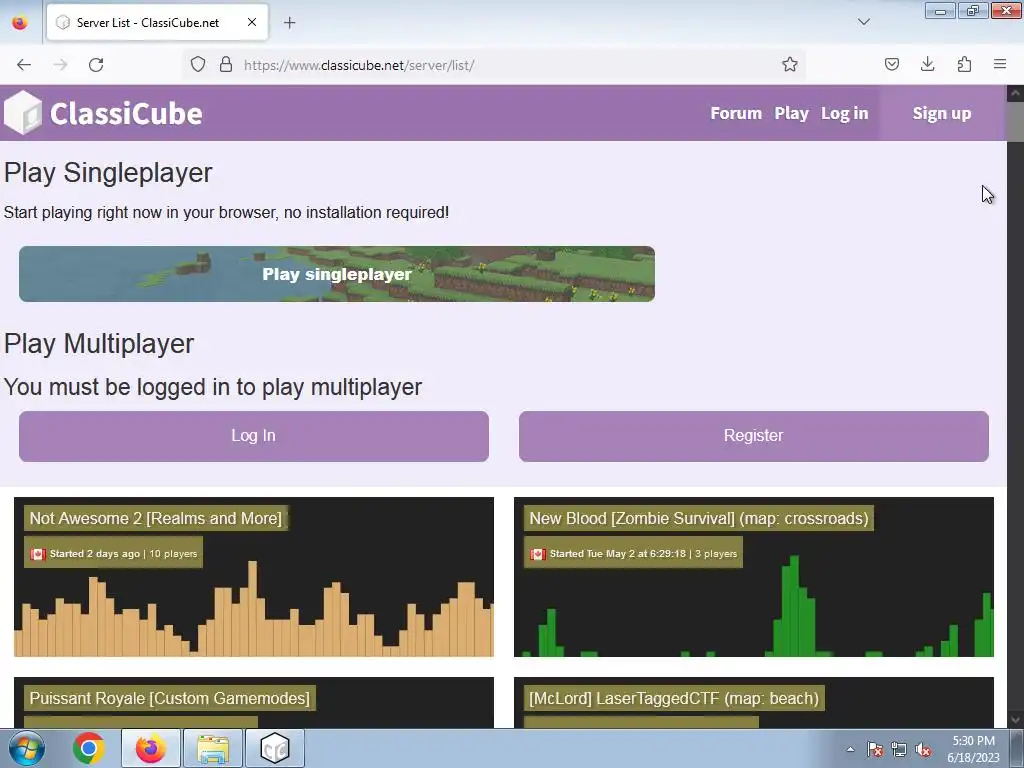The image size is (1024, 768).
Task: Click the ClassiCube title text in the header
Action: click(126, 113)
